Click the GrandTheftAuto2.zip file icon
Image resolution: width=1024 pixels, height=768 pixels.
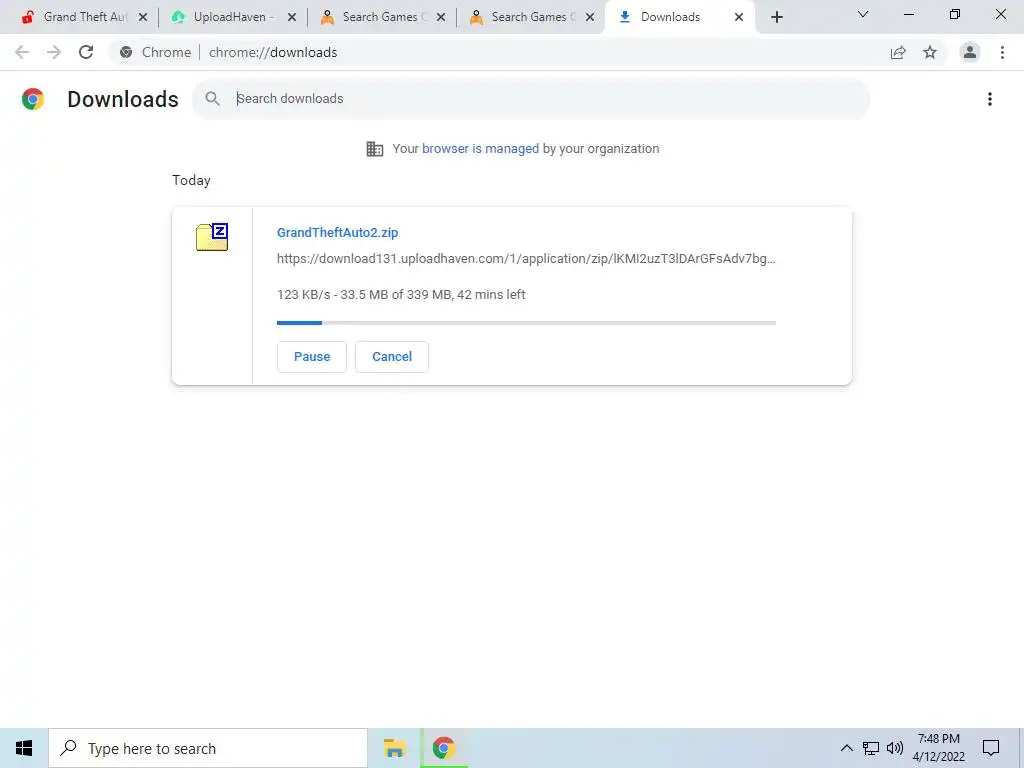point(212,237)
